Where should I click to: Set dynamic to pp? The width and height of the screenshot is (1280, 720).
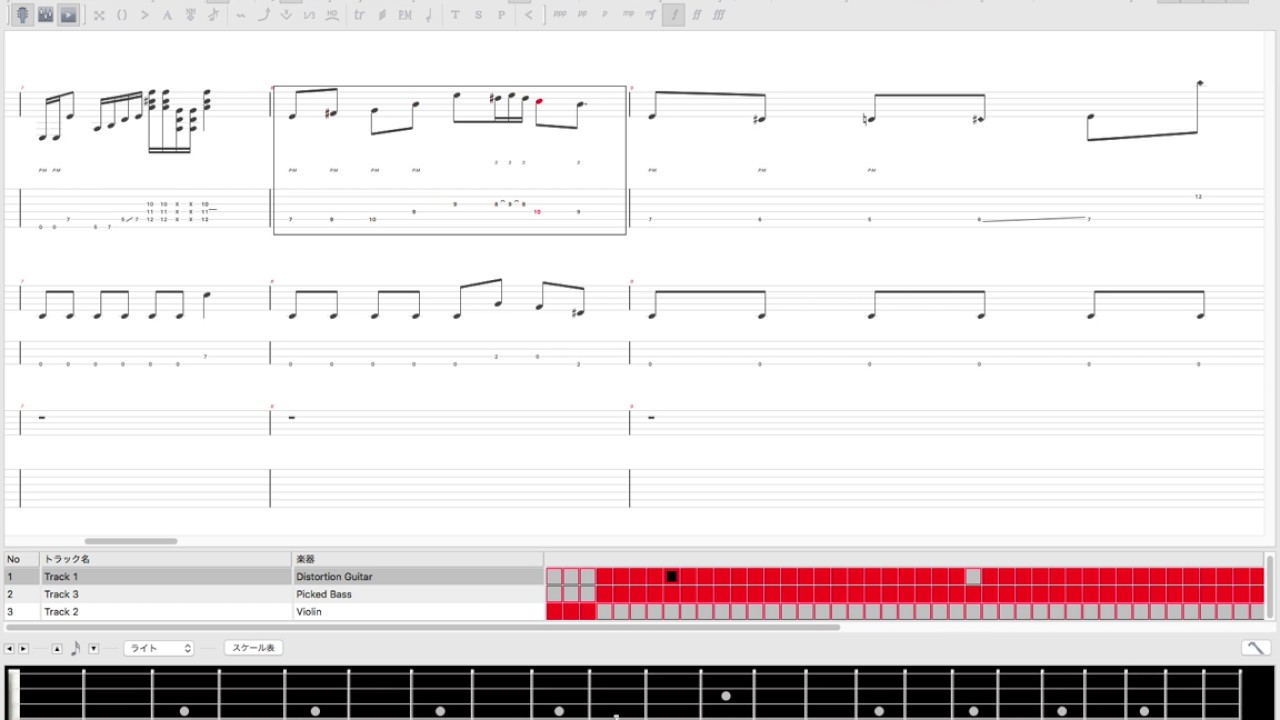coord(582,15)
